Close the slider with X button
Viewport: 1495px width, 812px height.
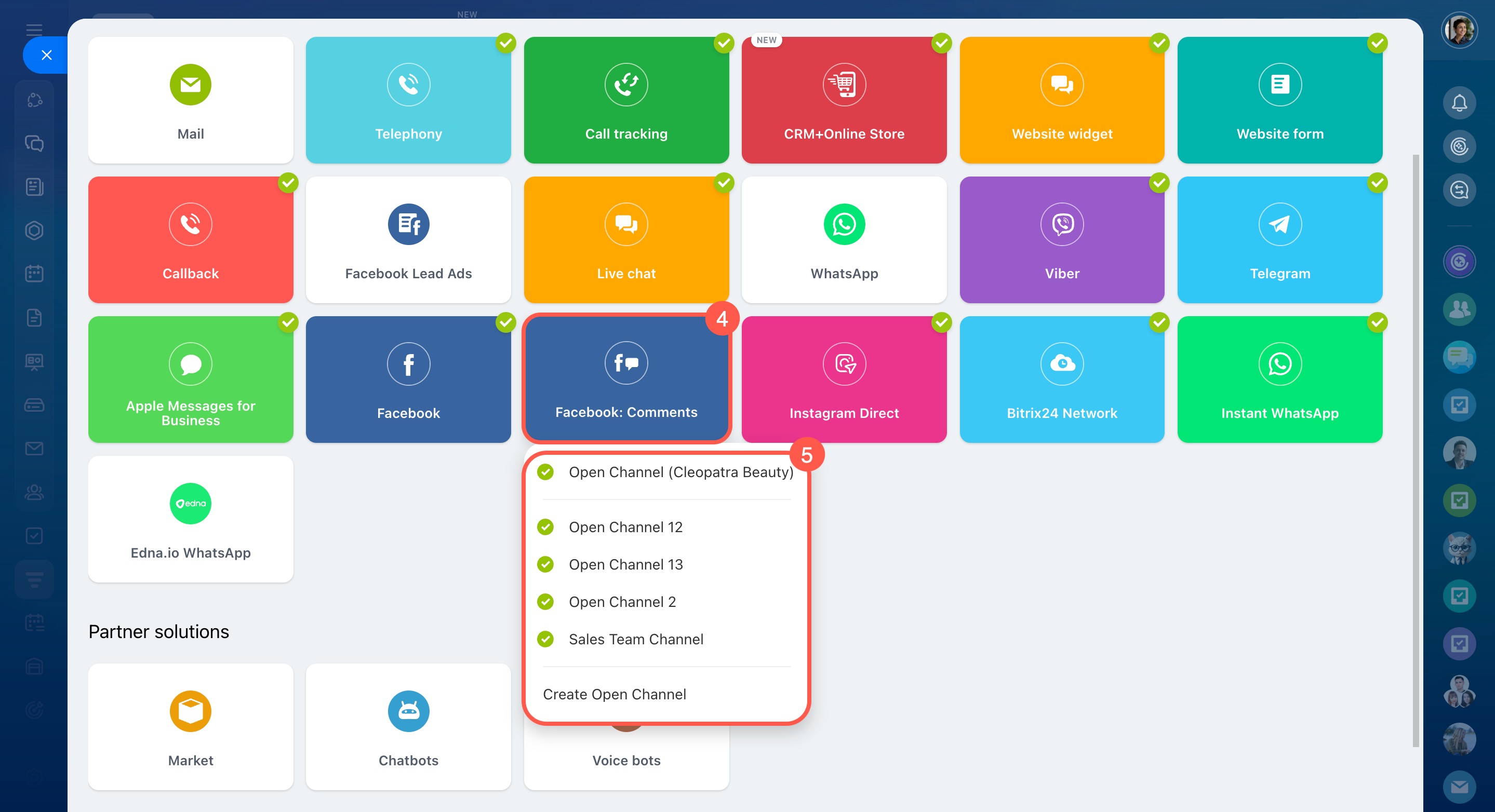coord(46,55)
